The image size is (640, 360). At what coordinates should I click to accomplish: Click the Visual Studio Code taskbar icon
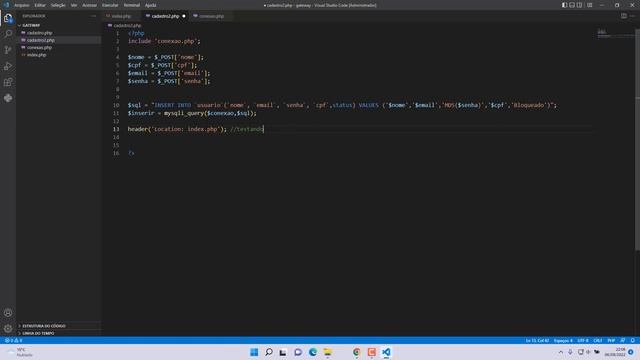(x=386, y=352)
